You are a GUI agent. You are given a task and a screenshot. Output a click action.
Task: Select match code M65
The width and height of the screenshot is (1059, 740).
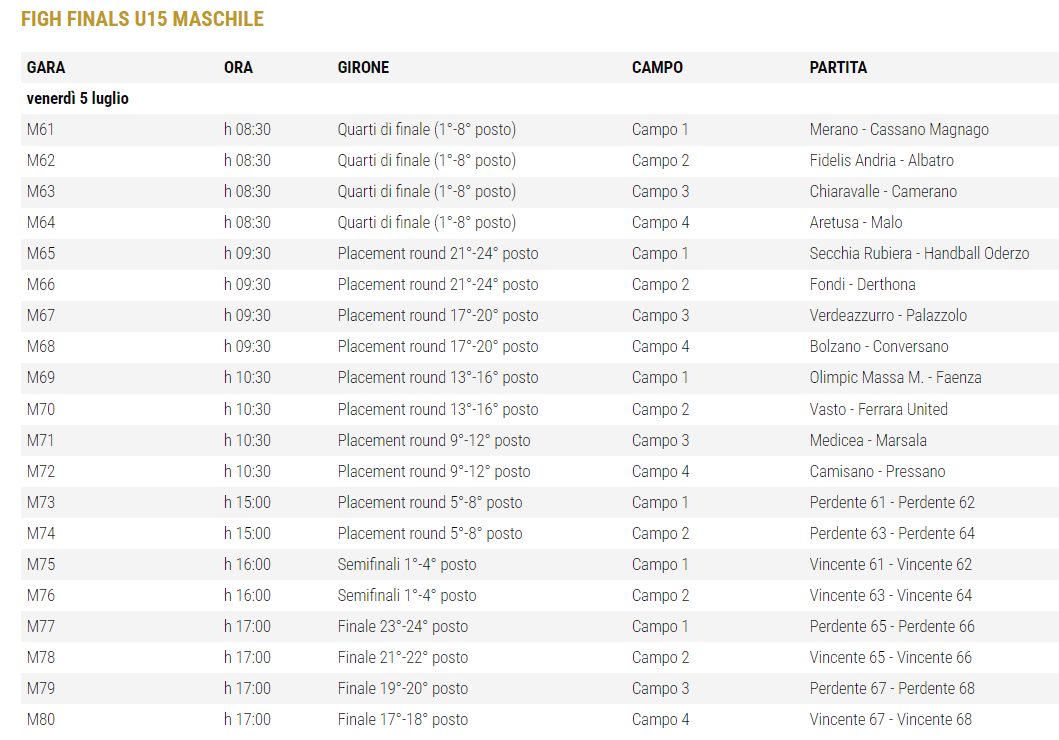[x=41, y=254]
